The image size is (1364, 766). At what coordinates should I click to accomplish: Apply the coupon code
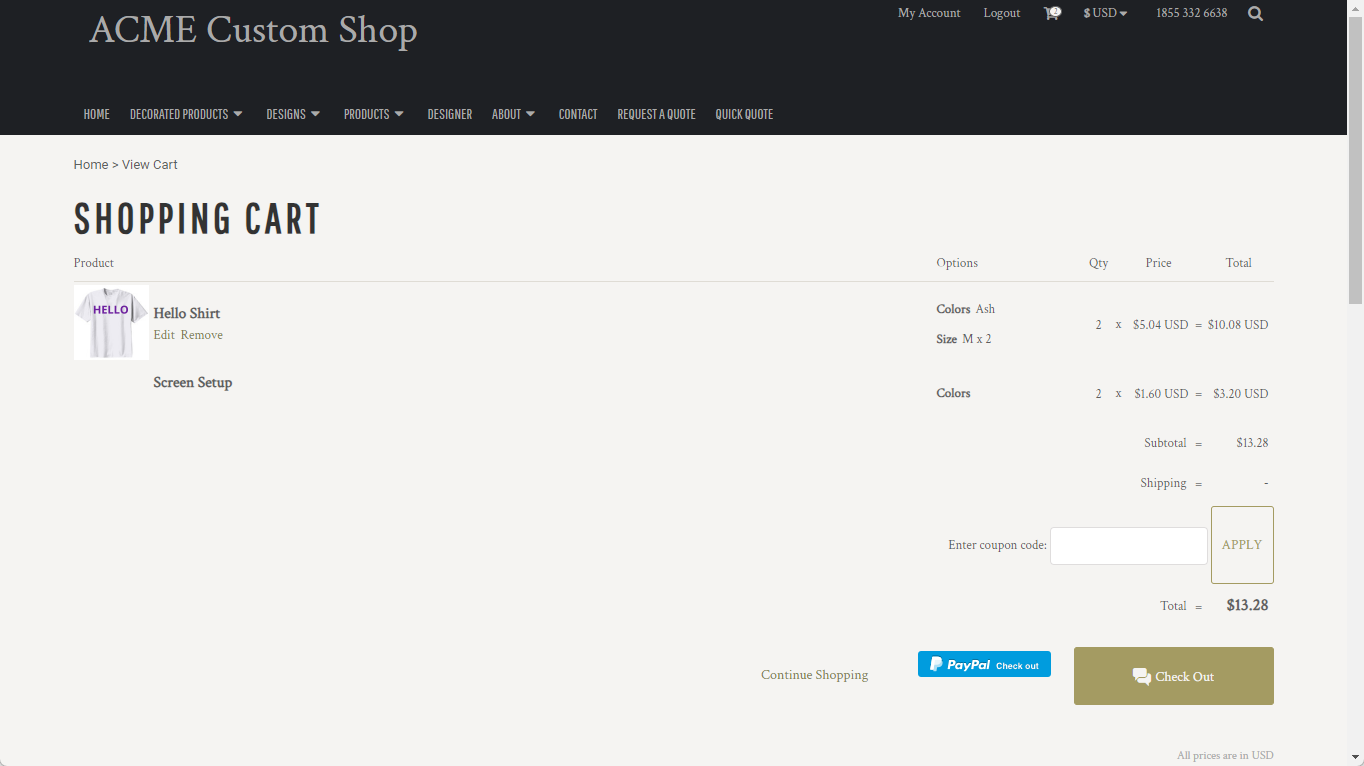point(1241,544)
